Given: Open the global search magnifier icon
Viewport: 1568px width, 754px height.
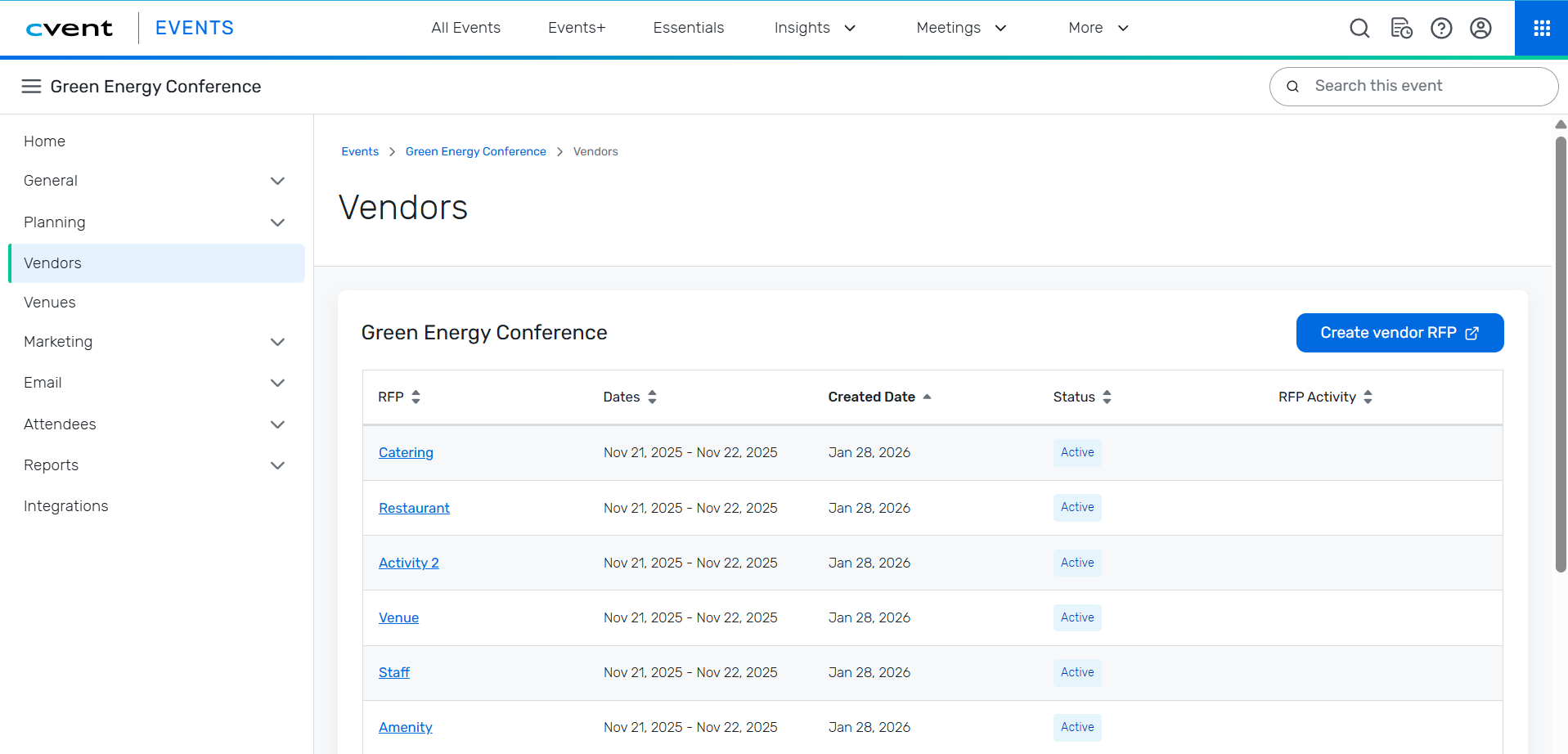Looking at the screenshot, I should (x=1359, y=28).
